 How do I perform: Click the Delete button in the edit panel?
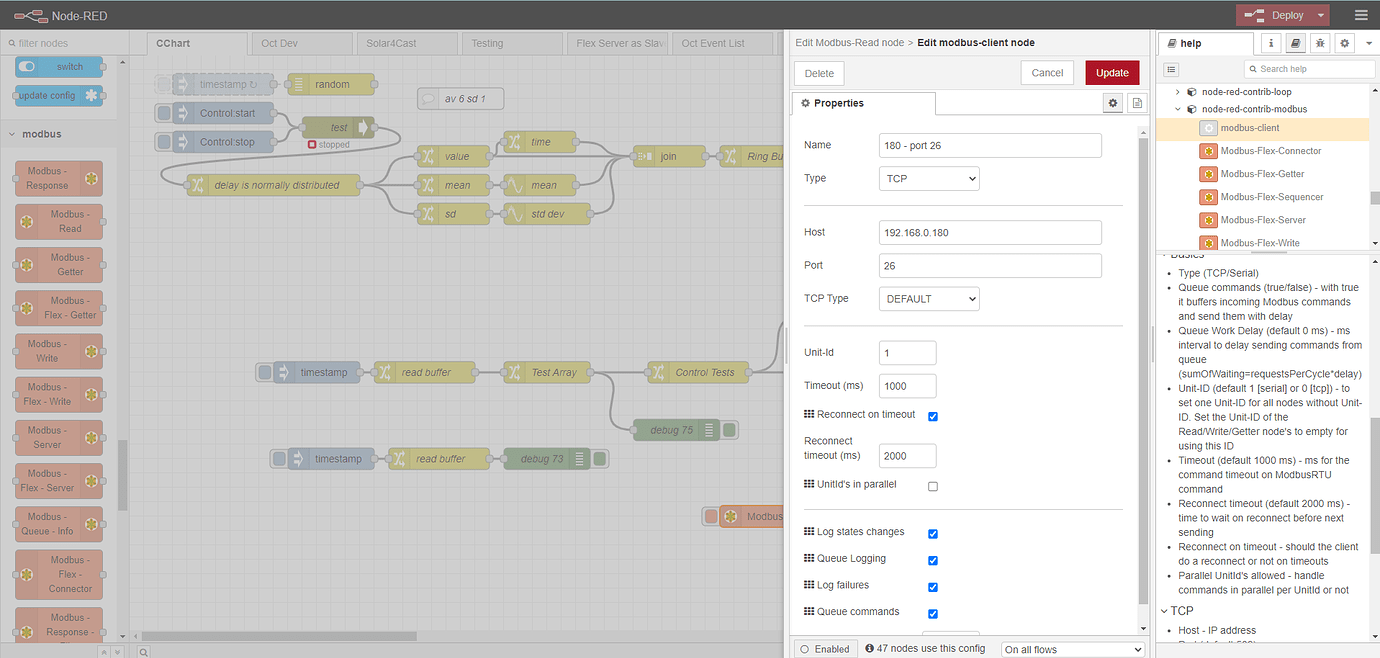pos(818,72)
